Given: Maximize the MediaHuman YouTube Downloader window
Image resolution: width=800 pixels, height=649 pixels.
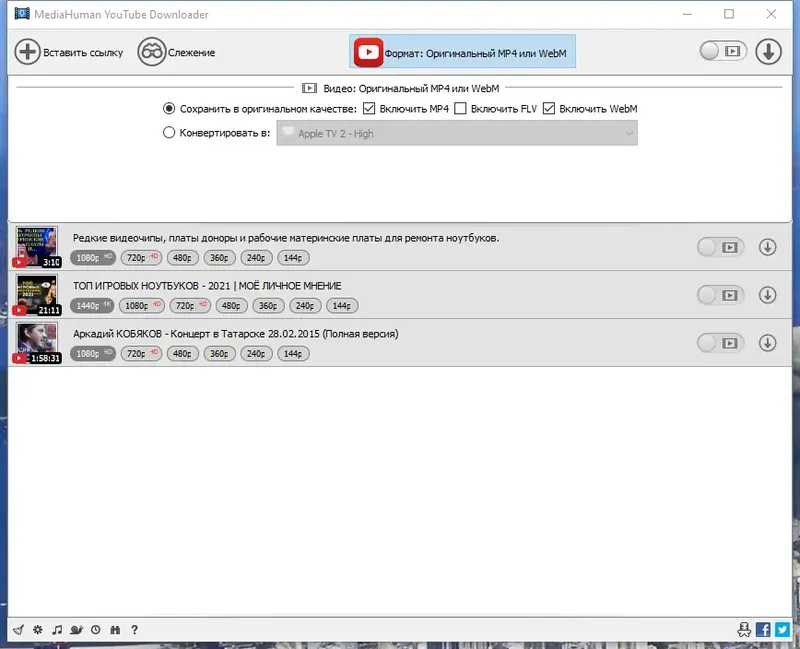Looking at the screenshot, I should (729, 14).
